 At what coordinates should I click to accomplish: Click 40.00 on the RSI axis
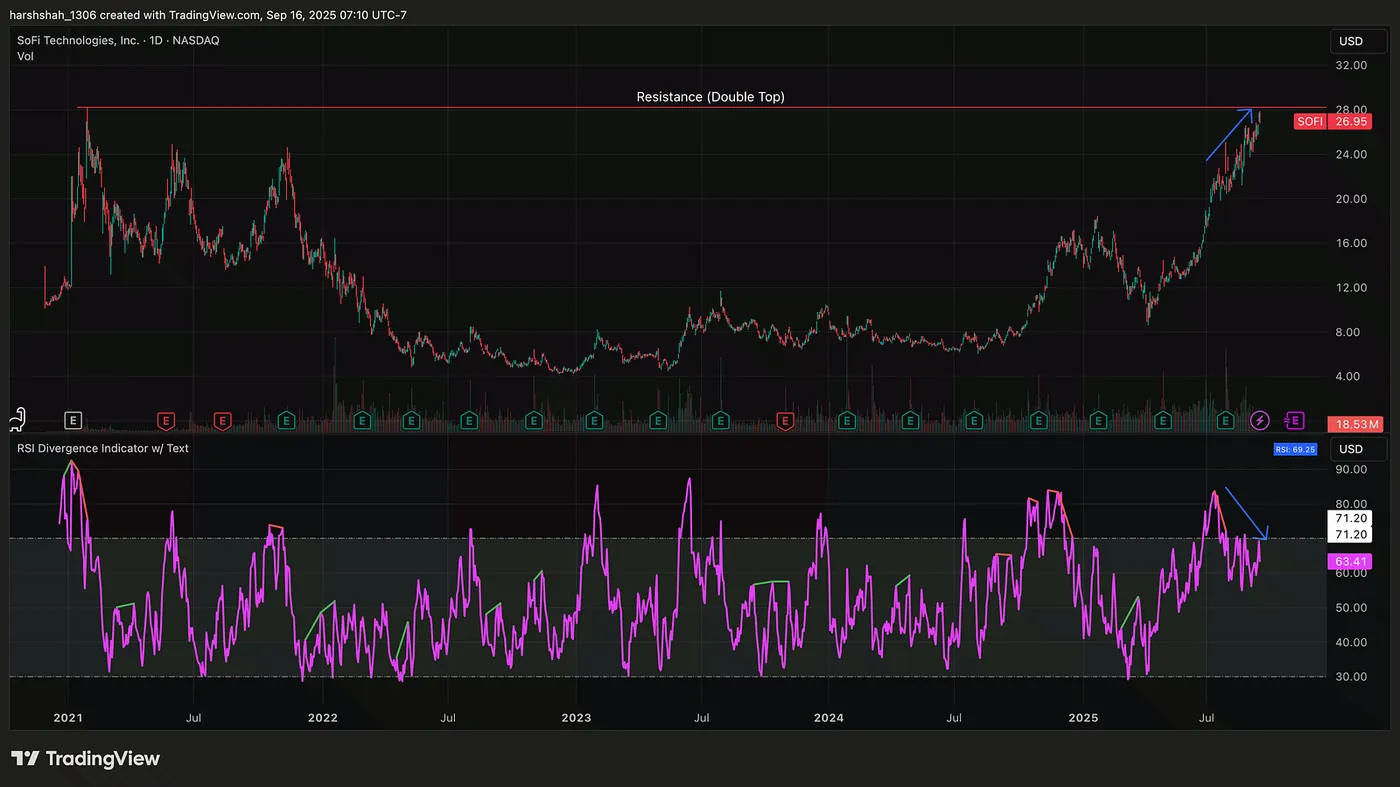pos(1352,642)
